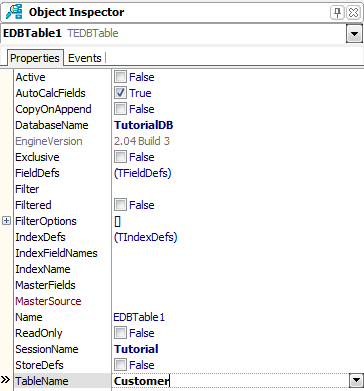The height and width of the screenshot is (391, 364).
Task: Close the Object Inspector panel
Action: [x=353, y=13]
